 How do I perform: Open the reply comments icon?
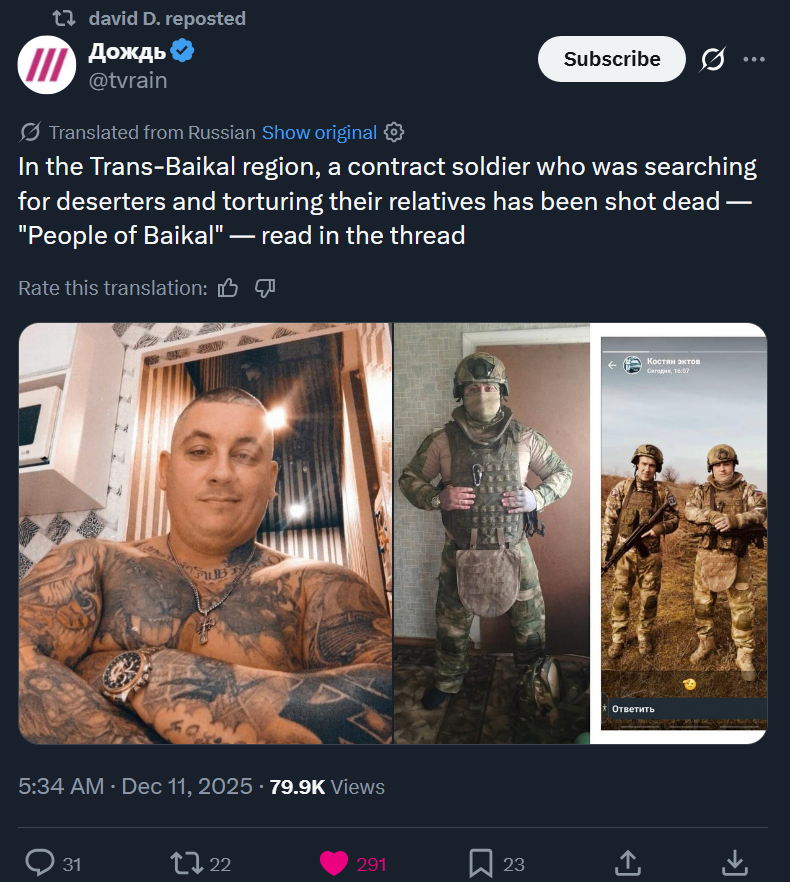point(40,863)
